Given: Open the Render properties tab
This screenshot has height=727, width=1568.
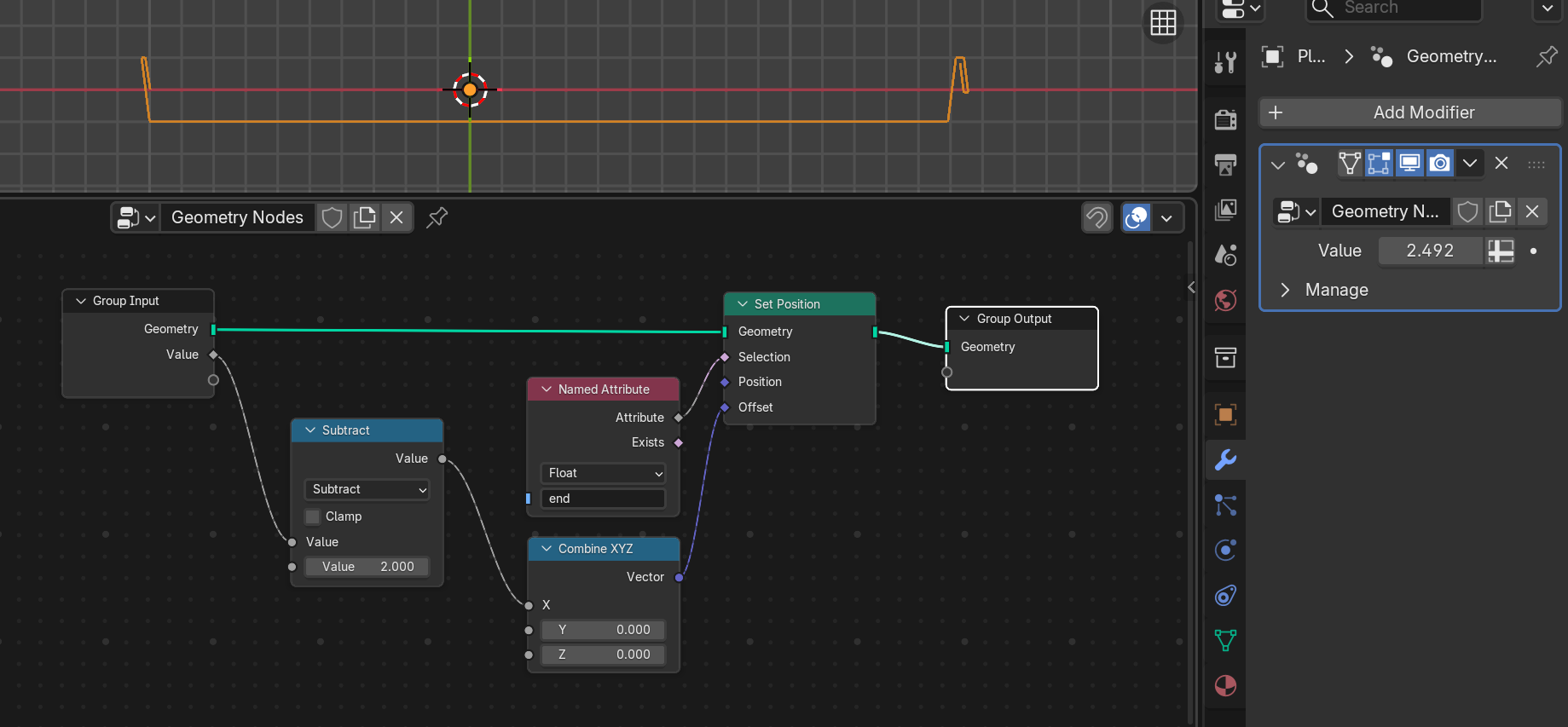Looking at the screenshot, I should tap(1225, 119).
